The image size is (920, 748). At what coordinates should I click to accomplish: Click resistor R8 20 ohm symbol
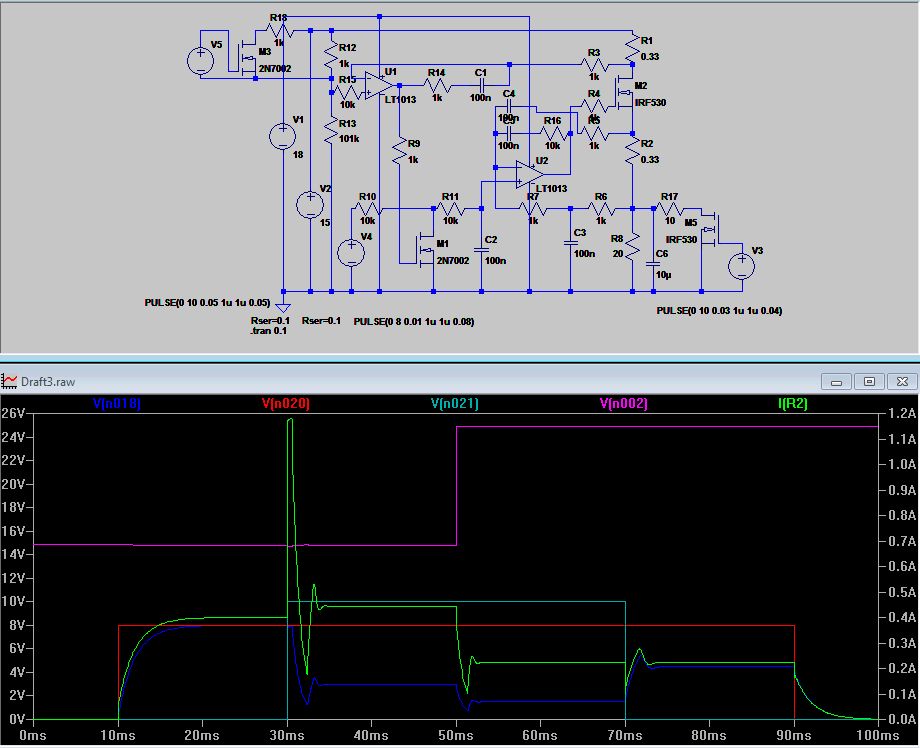tap(632, 246)
